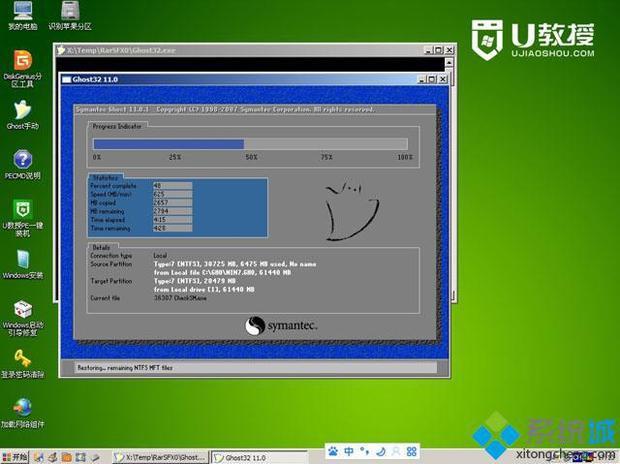This screenshot has width=620, height=464.
Task: Toggle the moon half/full-width IME button
Action: (380, 451)
